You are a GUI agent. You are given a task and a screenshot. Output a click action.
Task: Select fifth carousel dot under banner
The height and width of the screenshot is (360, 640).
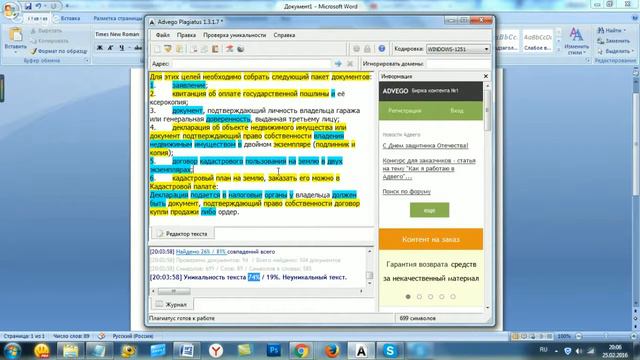(453, 297)
